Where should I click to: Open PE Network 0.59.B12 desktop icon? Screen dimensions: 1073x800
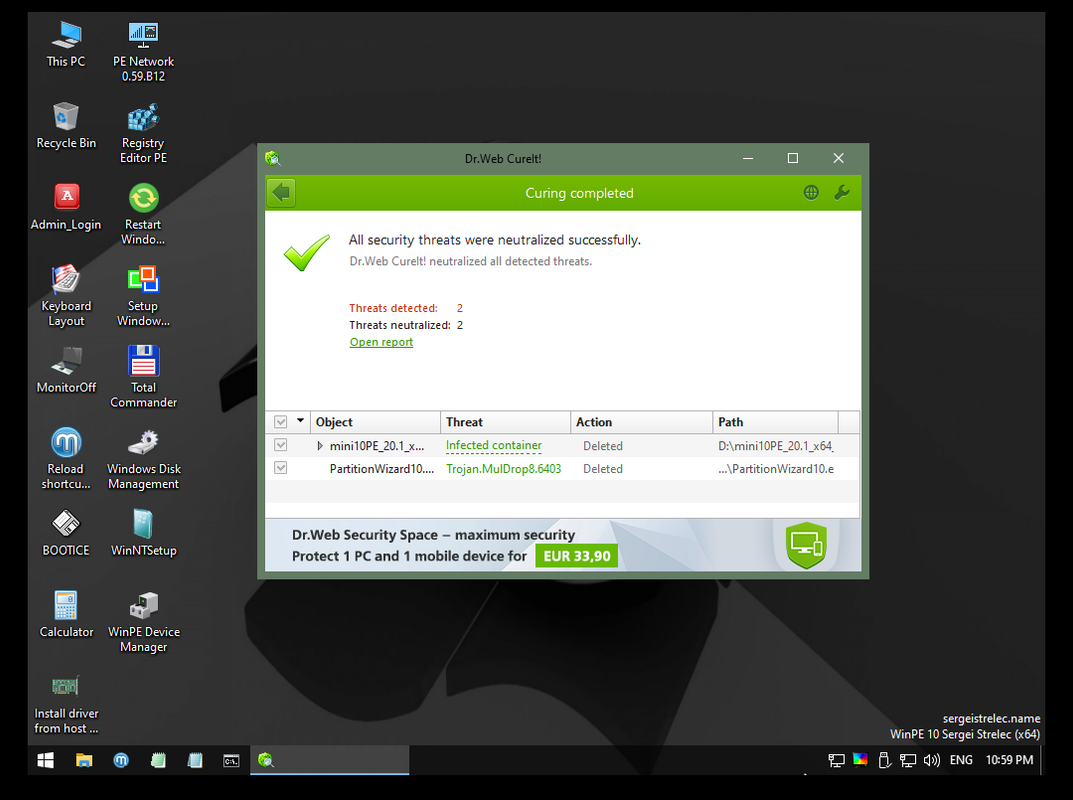143,52
